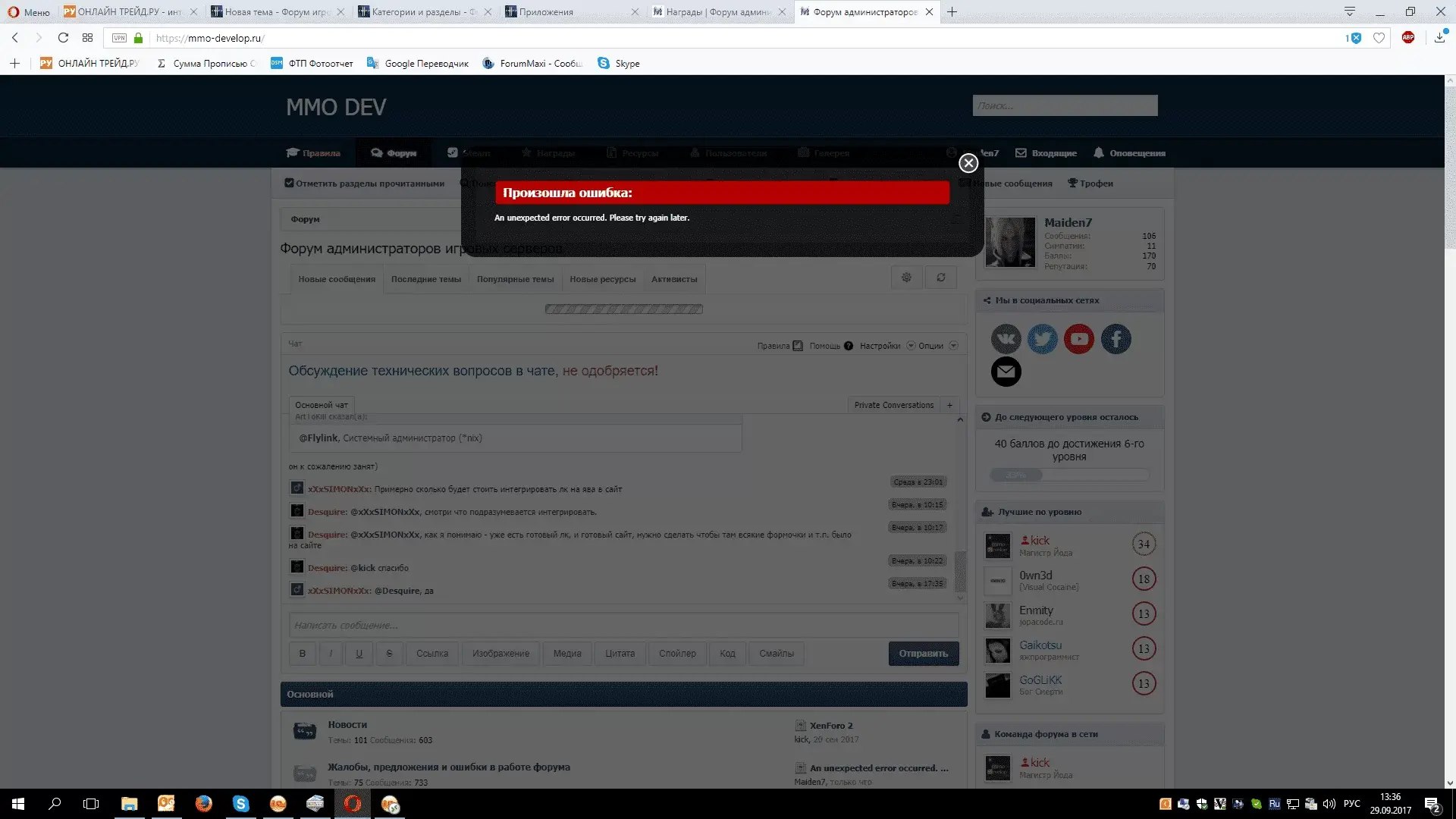Go back with the browser back arrow
Screen dimensions: 1456x819
15,38
